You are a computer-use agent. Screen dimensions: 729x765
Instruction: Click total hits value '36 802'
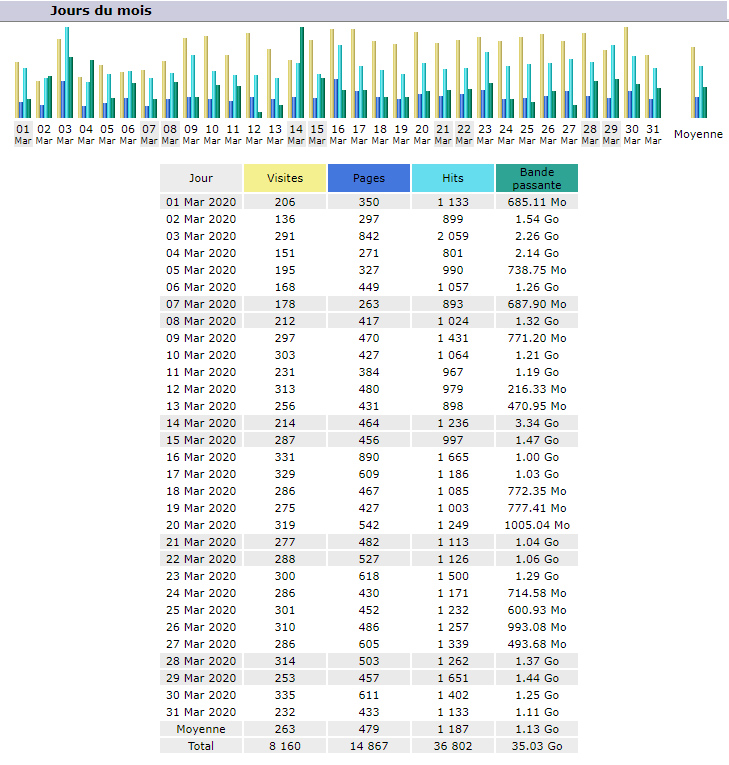(x=453, y=746)
